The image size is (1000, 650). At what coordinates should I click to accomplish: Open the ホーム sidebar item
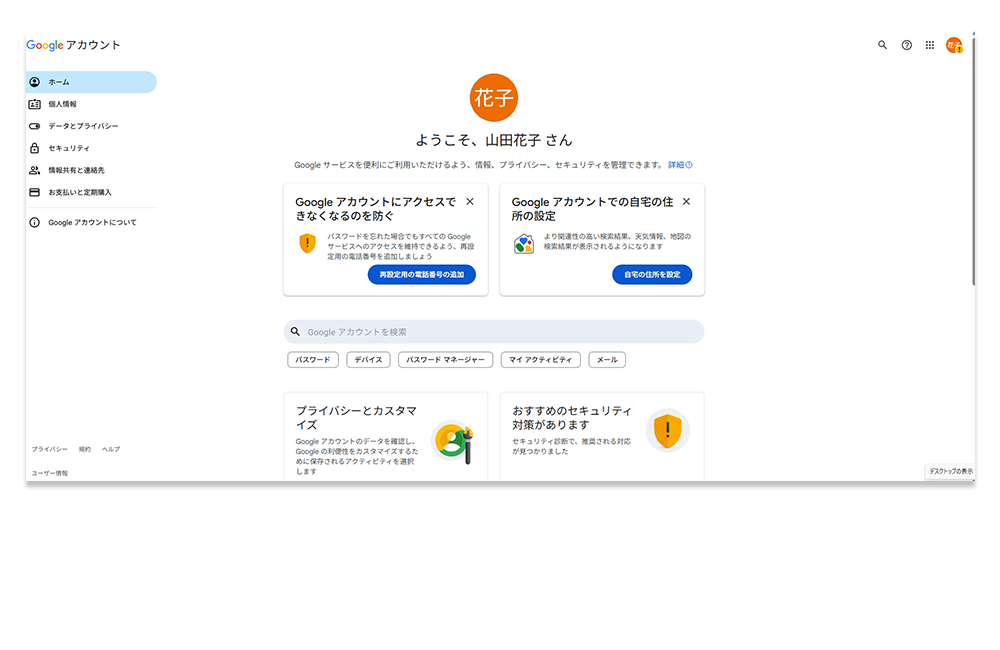91,82
